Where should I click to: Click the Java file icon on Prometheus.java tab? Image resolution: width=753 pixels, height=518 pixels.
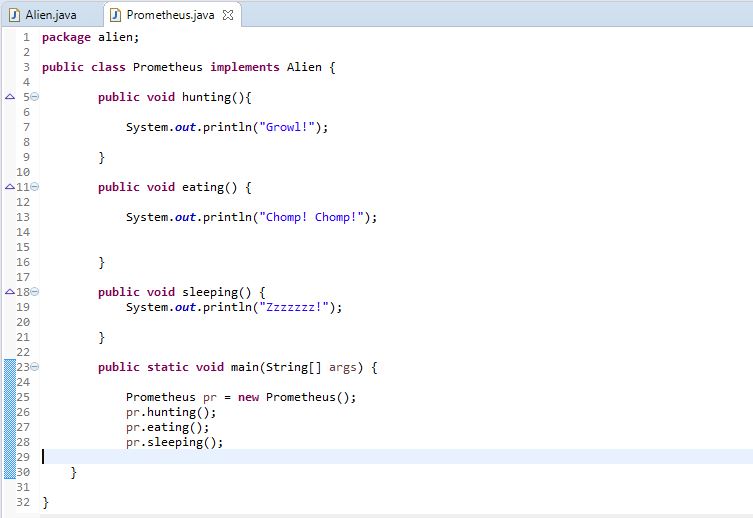(115, 15)
